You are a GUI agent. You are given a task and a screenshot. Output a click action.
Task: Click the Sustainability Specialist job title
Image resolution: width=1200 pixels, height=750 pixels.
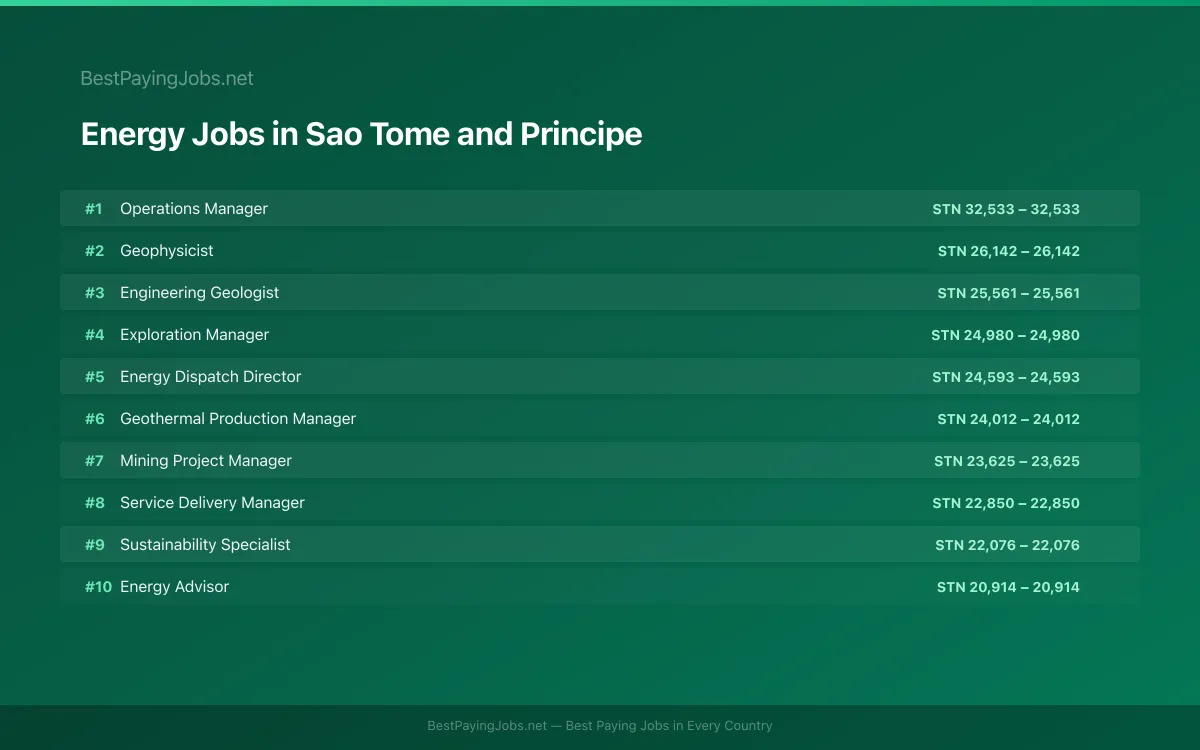point(205,544)
